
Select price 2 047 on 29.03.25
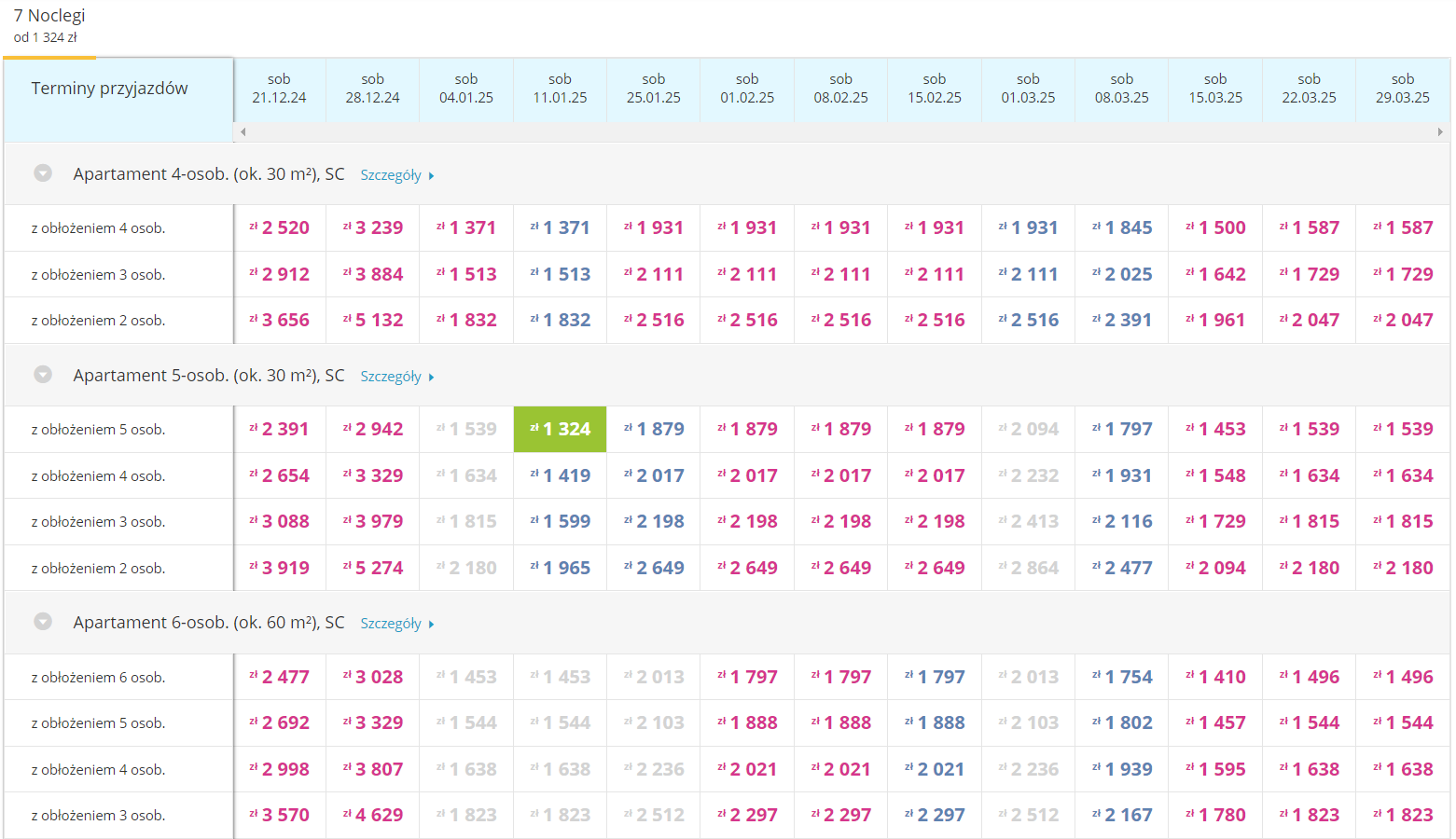pos(1403,320)
